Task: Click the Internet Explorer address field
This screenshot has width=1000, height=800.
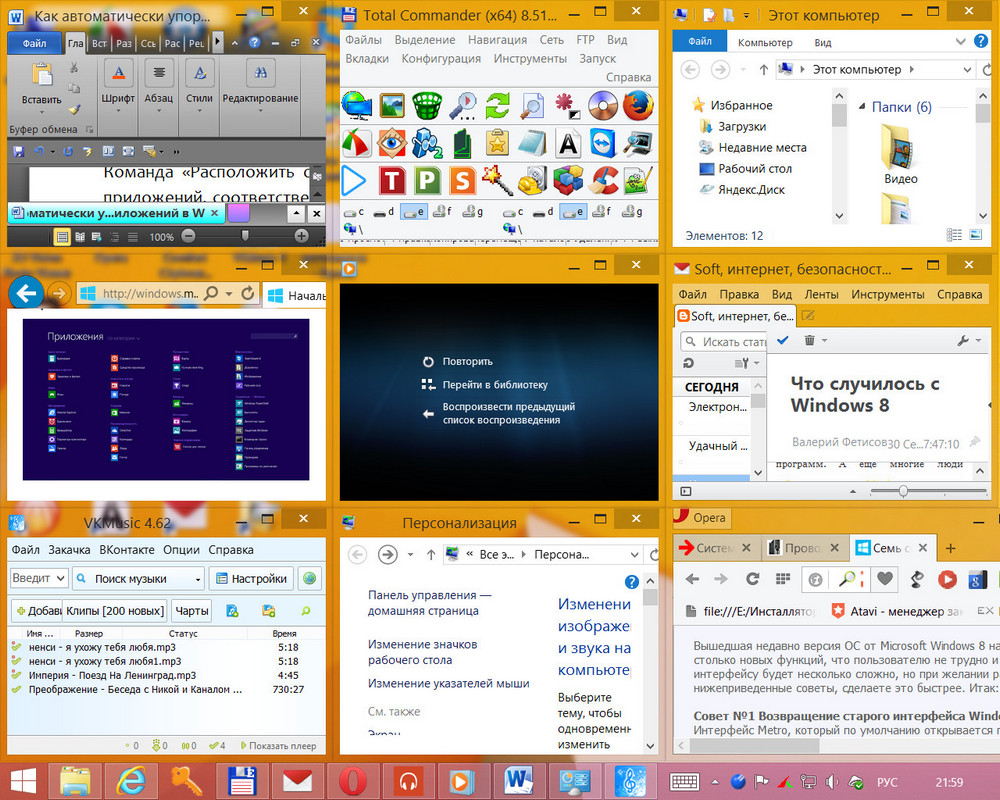Action: pyautogui.click(x=150, y=293)
